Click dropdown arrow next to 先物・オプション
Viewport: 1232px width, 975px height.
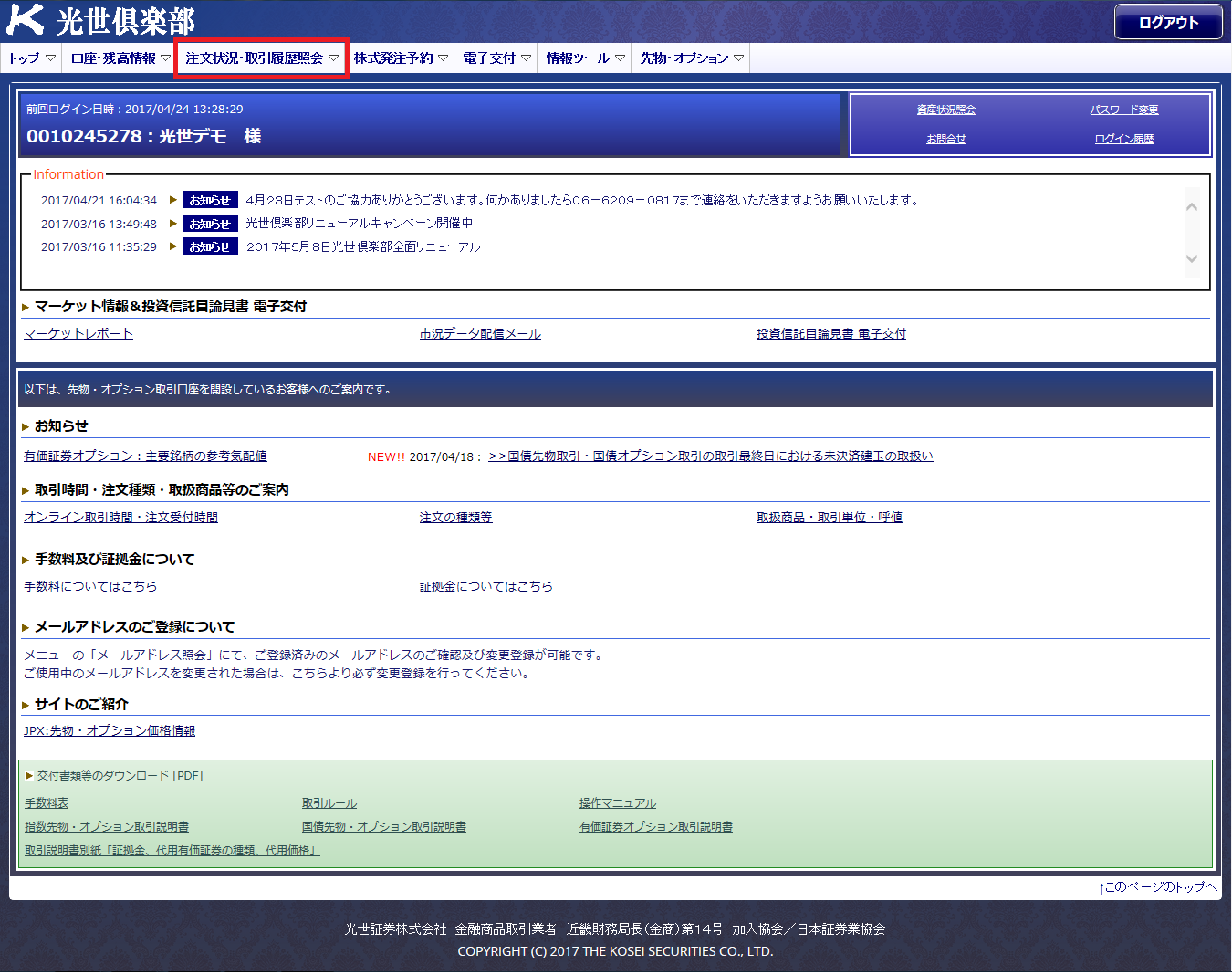(x=738, y=58)
